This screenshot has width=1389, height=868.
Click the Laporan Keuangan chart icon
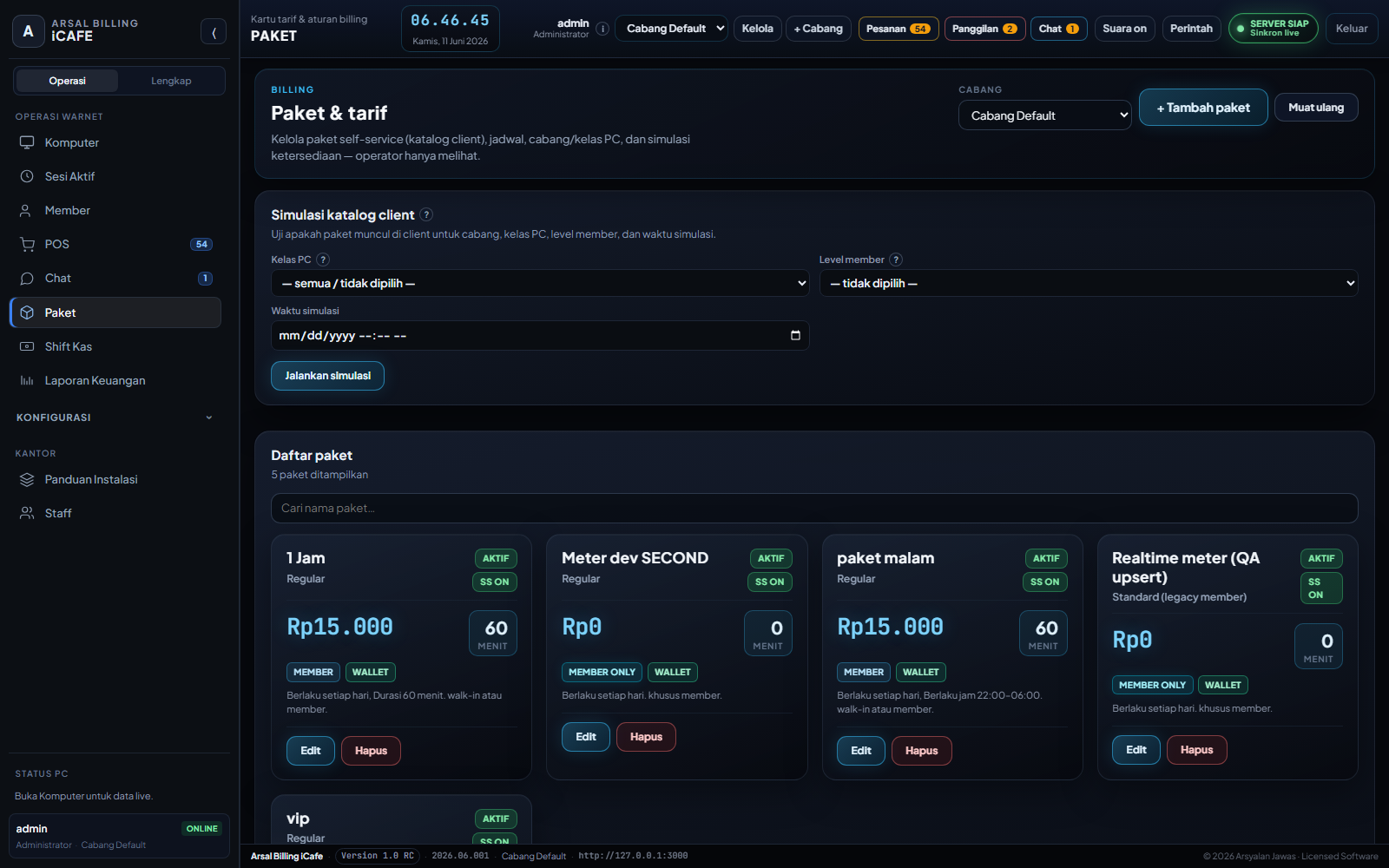[x=27, y=380]
